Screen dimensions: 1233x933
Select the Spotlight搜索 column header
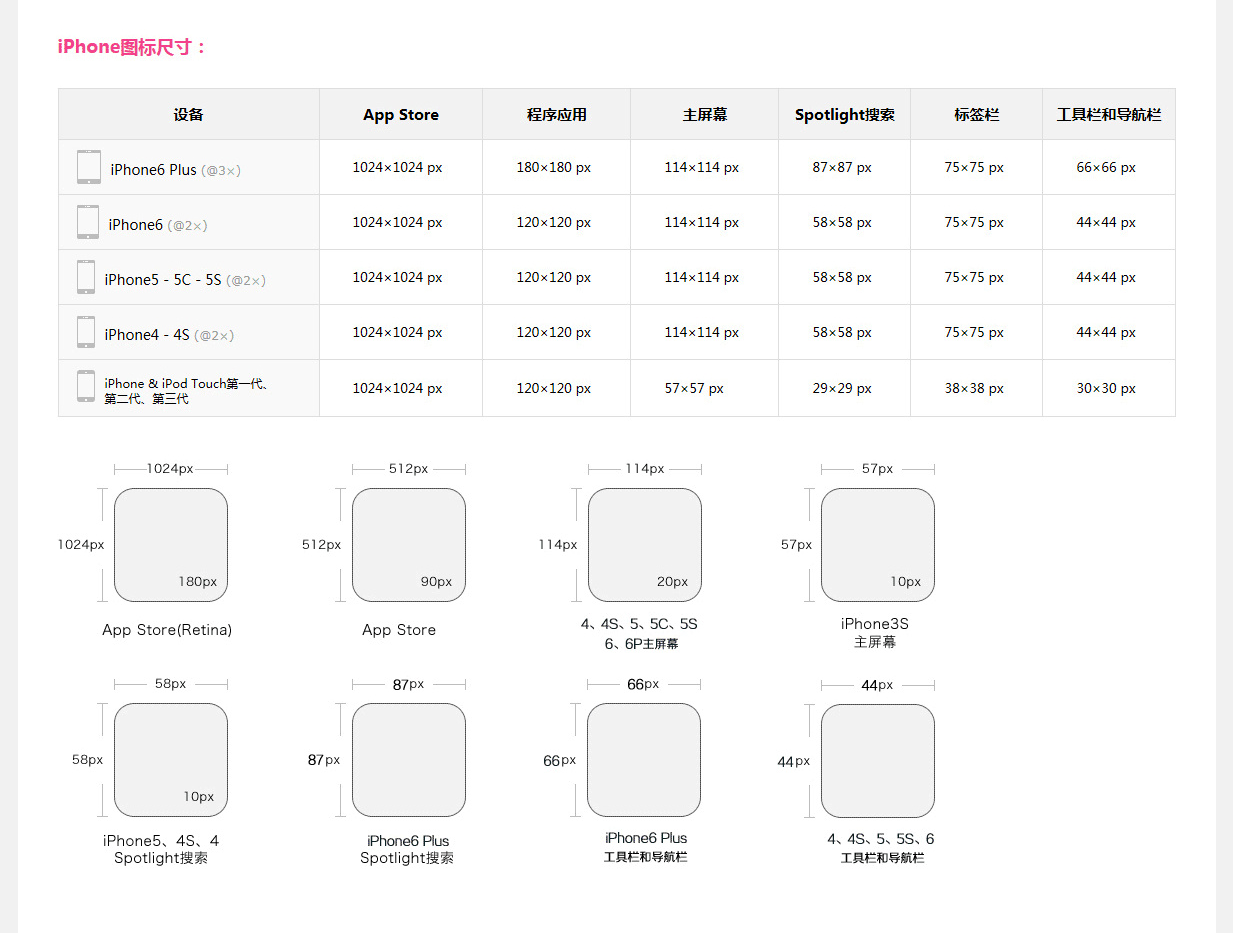coord(844,115)
